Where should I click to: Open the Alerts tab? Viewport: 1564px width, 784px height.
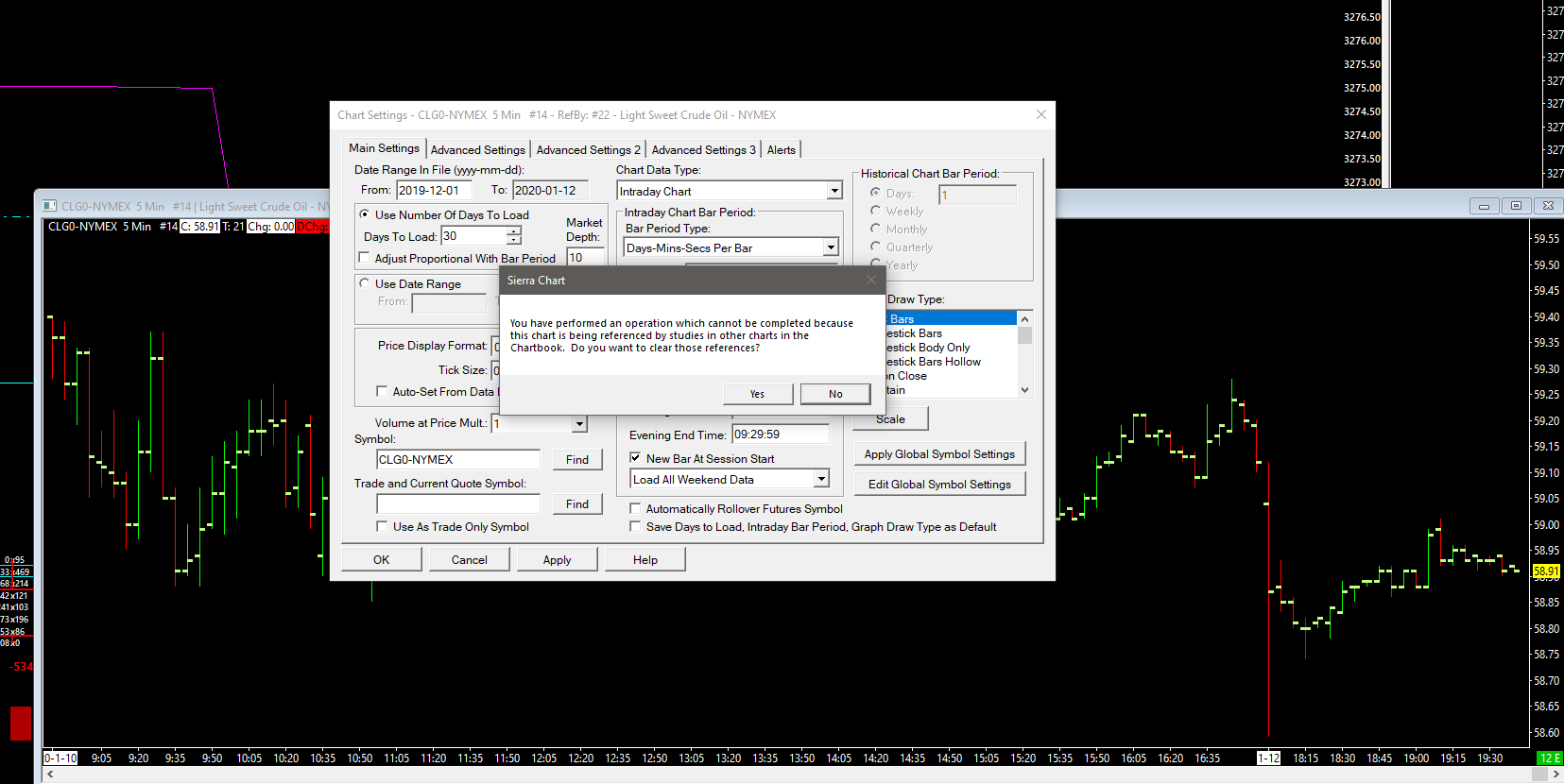[782, 149]
